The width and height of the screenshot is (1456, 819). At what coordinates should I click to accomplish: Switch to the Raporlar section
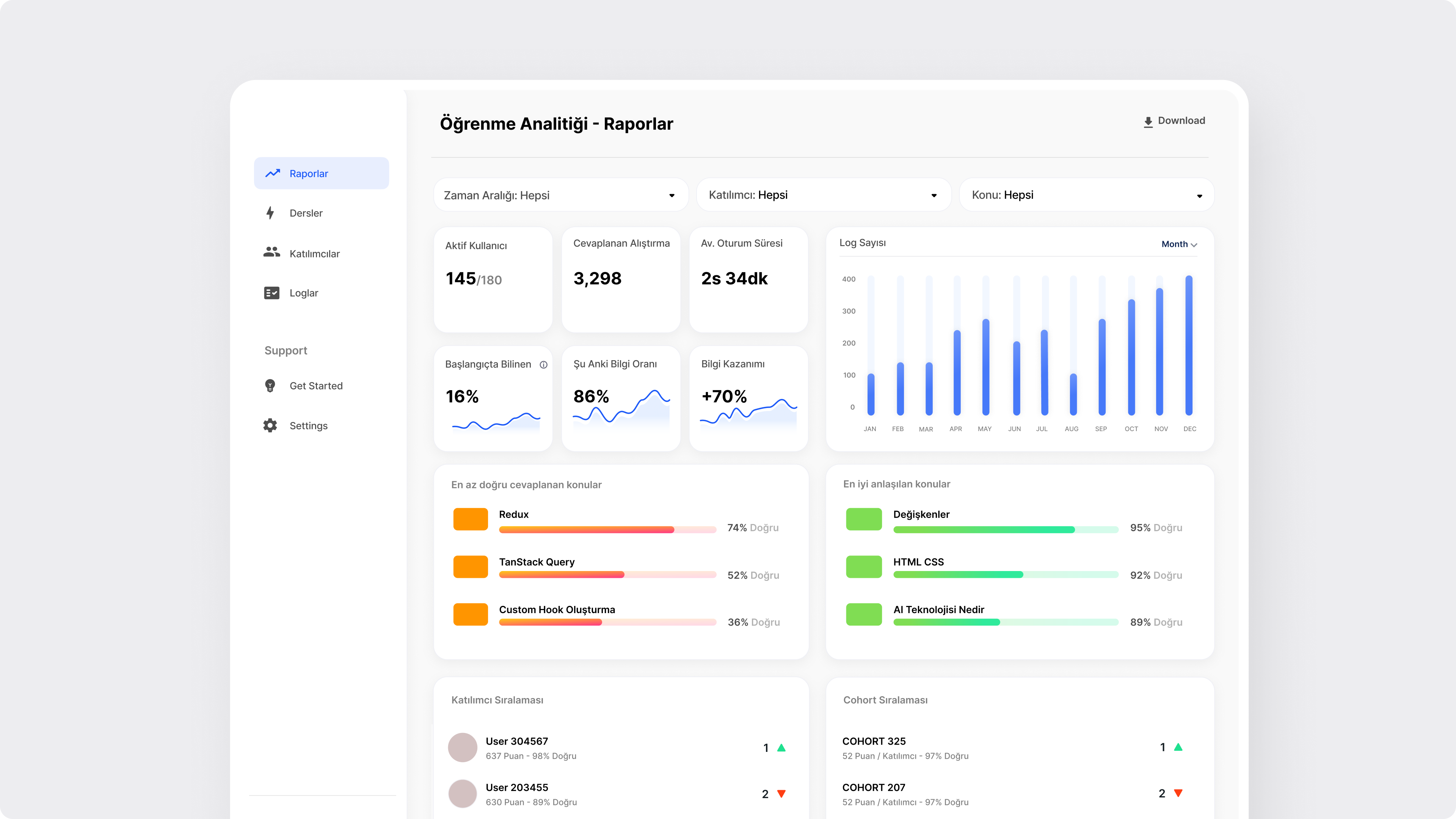[309, 173]
